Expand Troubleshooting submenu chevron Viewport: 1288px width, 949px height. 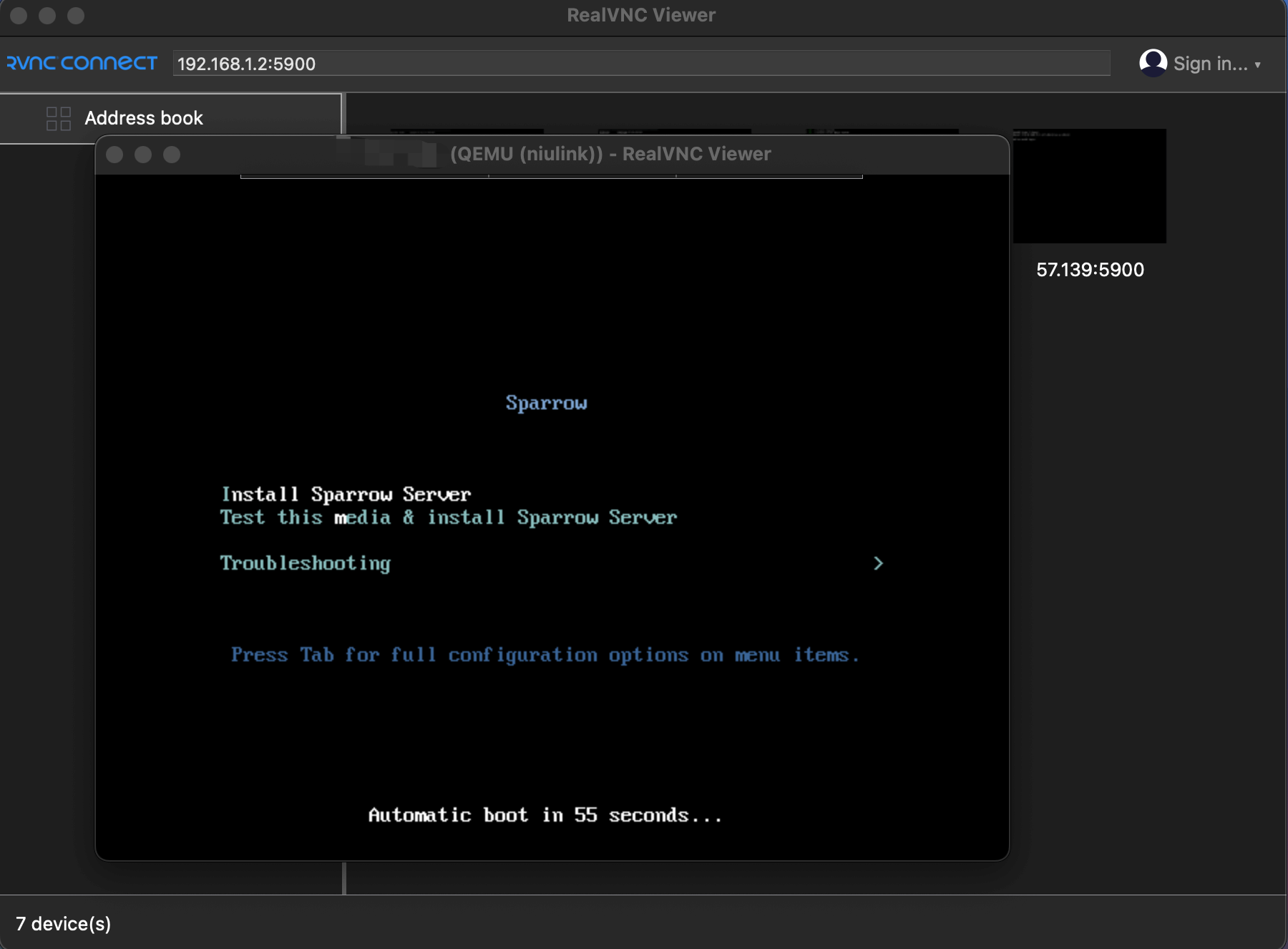pyautogui.click(x=878, y=563)
